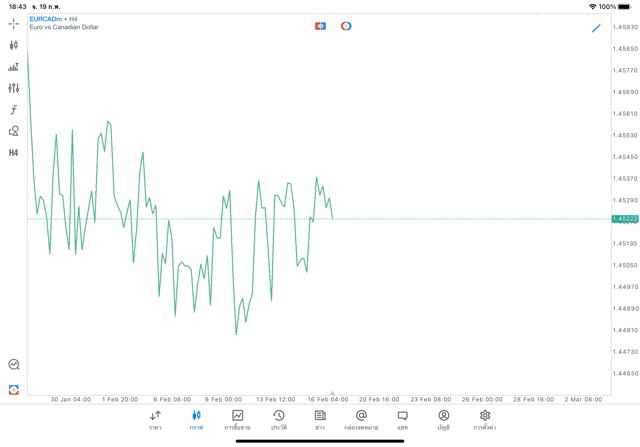Tap the red-blue trade panel icon

tap(320, 26)
